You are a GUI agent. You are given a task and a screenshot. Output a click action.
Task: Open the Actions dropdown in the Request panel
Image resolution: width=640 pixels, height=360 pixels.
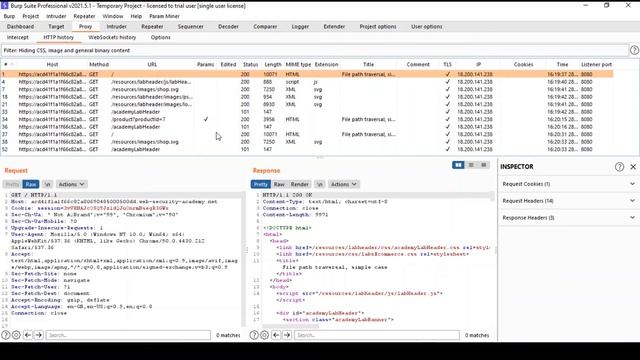click(x=71, y=184)
